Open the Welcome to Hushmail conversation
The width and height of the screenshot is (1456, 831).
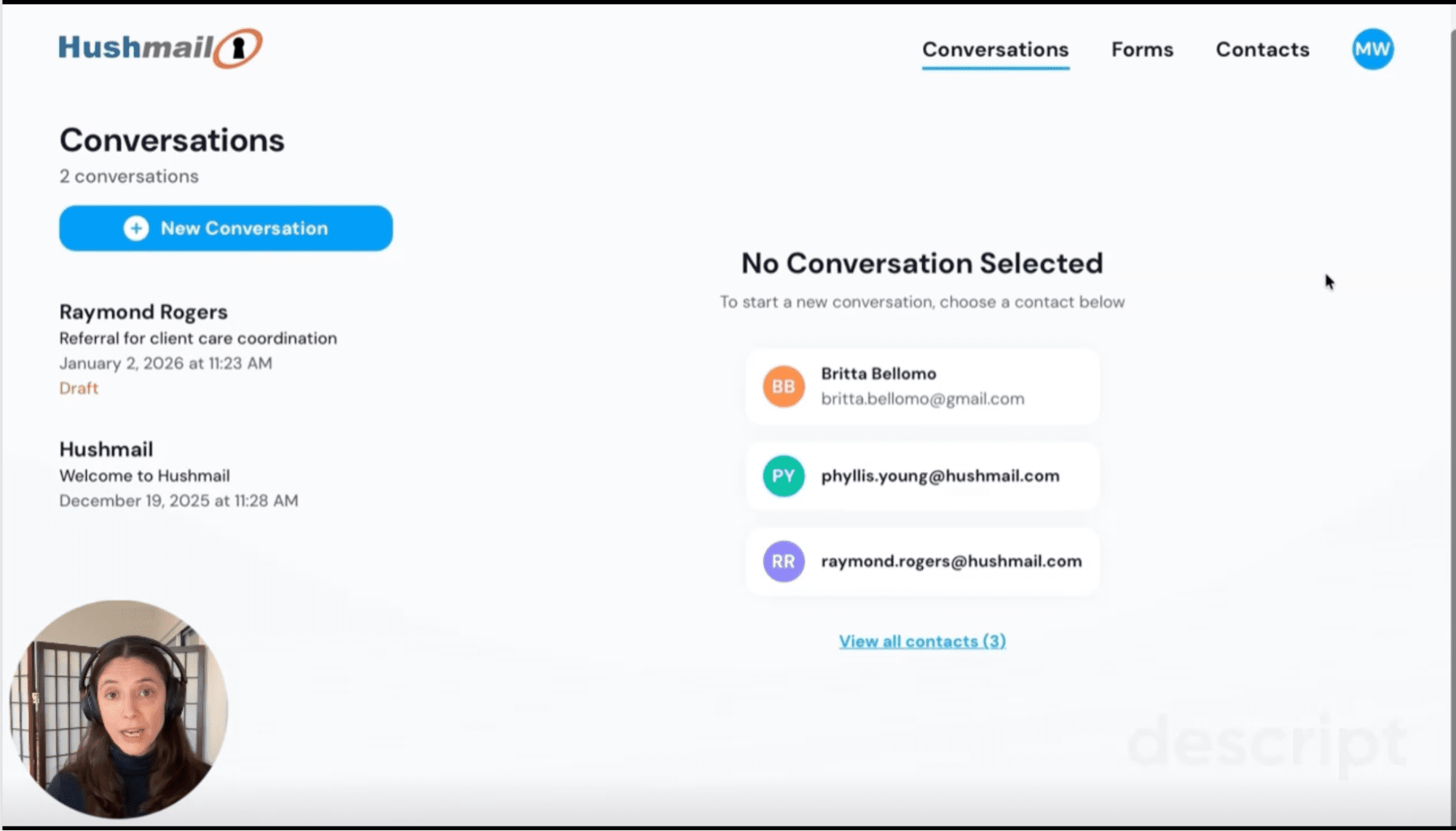point(178,474)
